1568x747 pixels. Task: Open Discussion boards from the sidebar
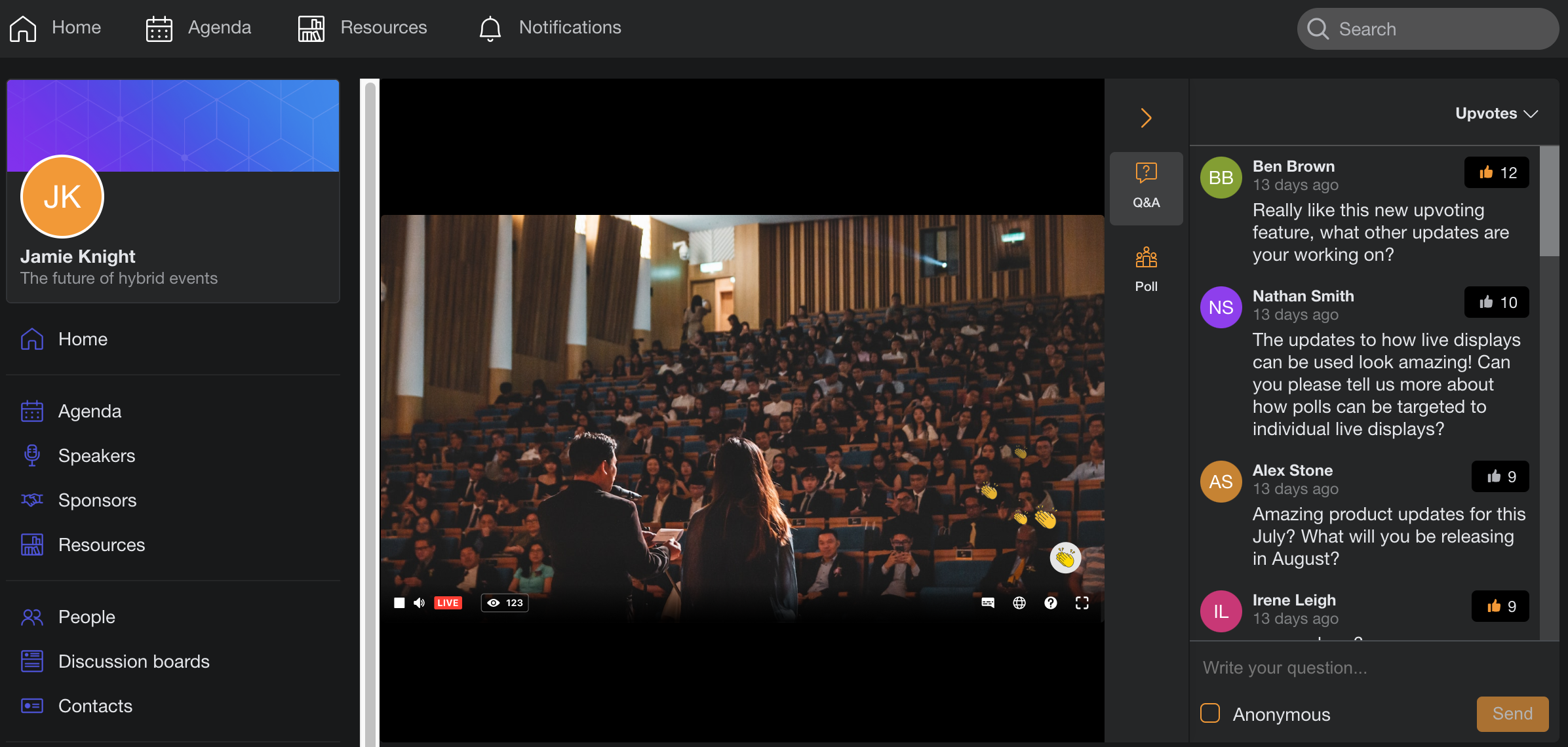(x=133, y=661)
